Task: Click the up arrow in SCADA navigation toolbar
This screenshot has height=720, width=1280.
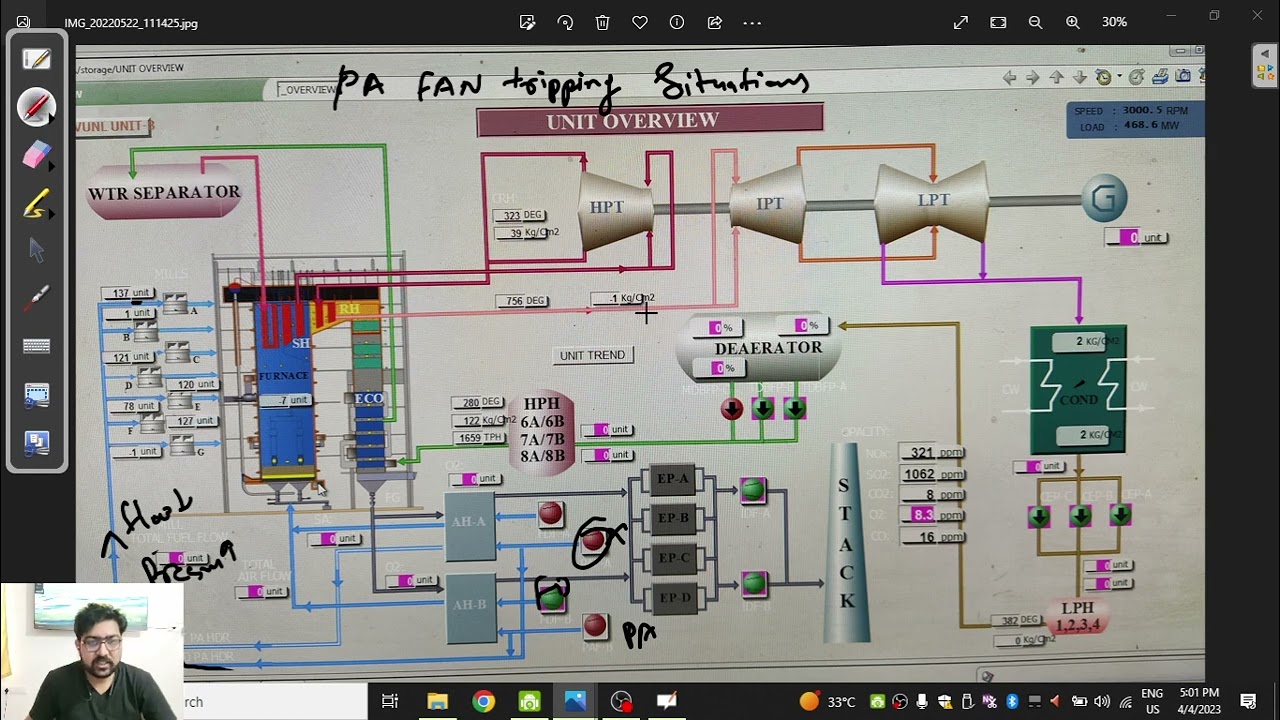Action: point(1056,77)
